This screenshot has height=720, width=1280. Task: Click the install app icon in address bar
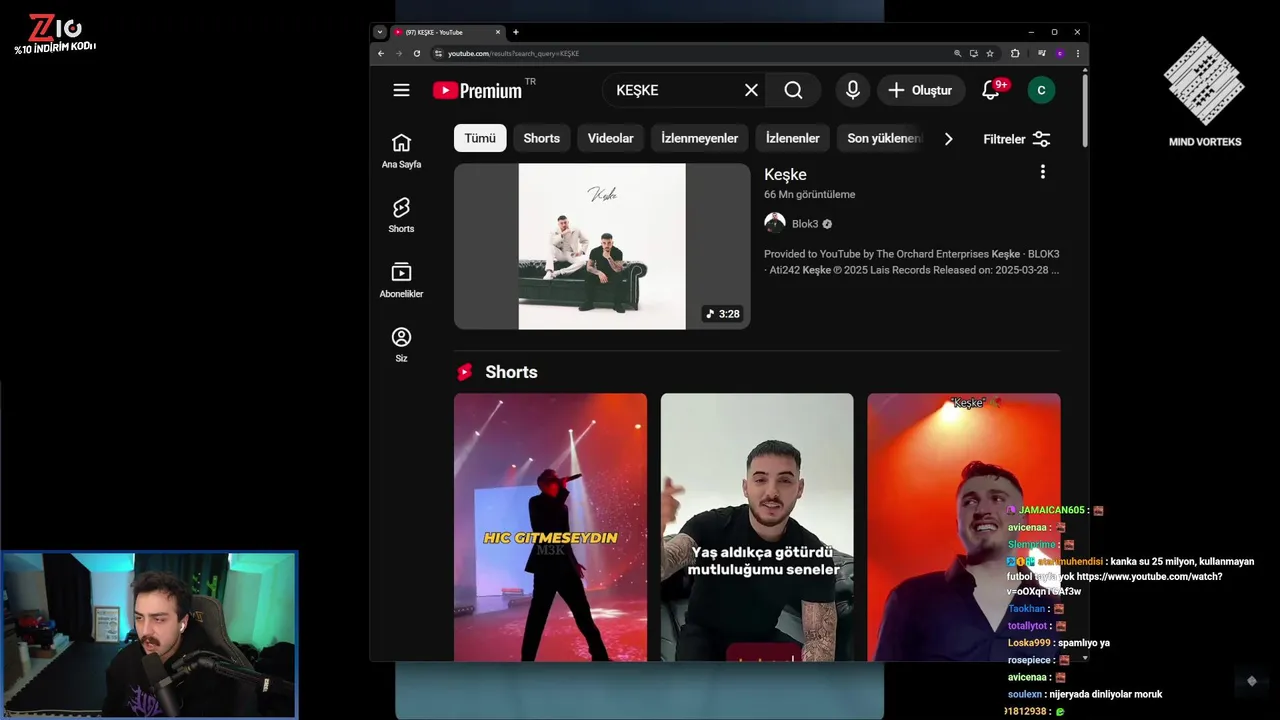pyautogui.click(x=974, y=53)
